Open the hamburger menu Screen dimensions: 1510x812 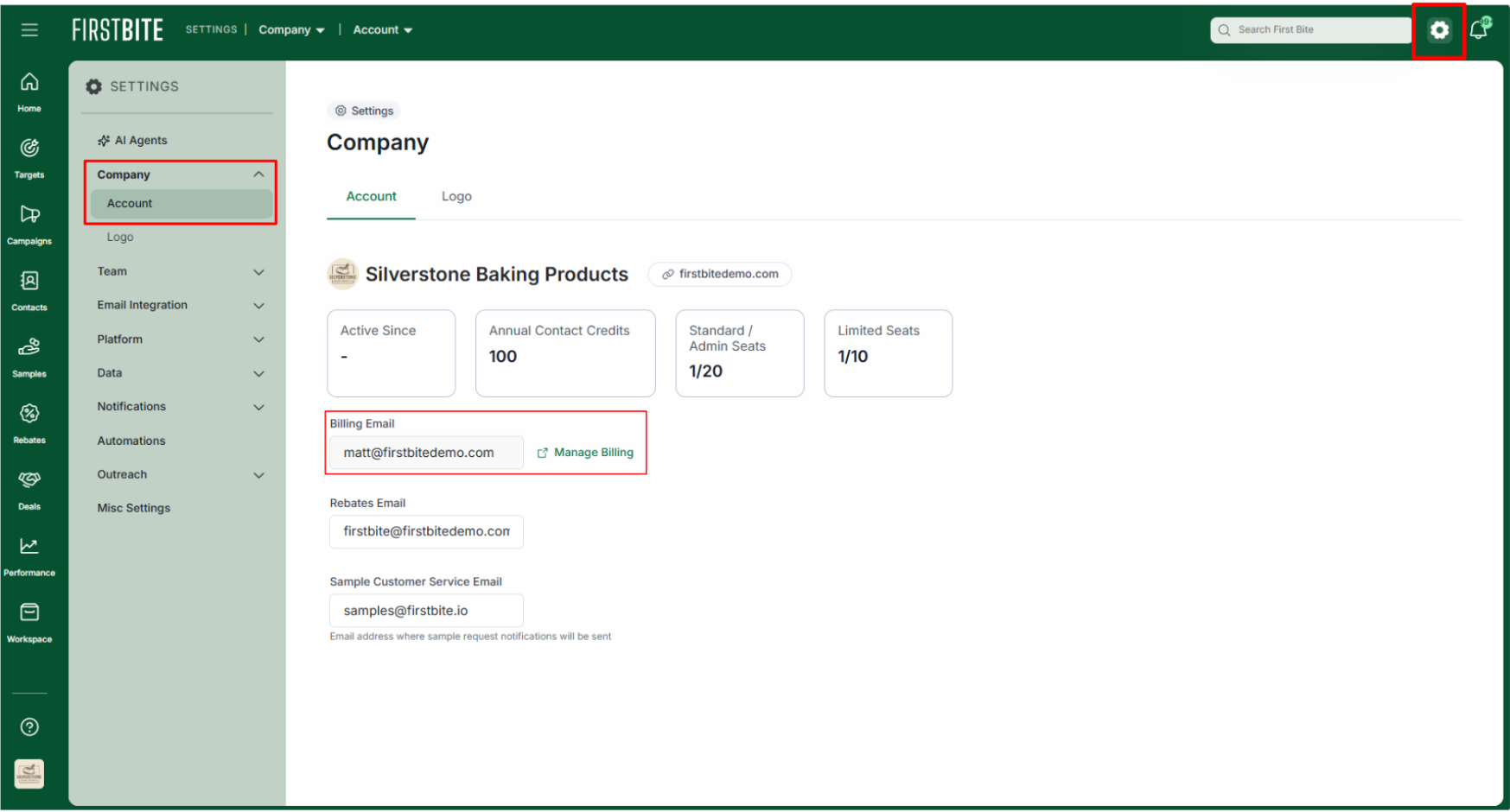click(x=29, y=30)
